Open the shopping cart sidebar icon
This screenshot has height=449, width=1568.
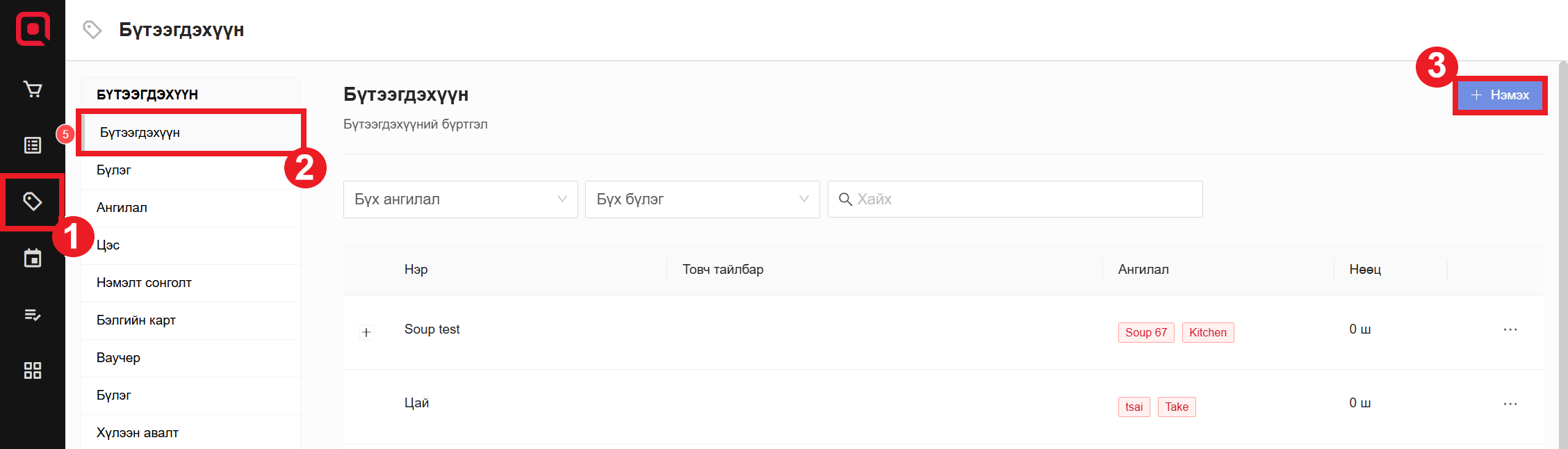(x=33, y=90)
